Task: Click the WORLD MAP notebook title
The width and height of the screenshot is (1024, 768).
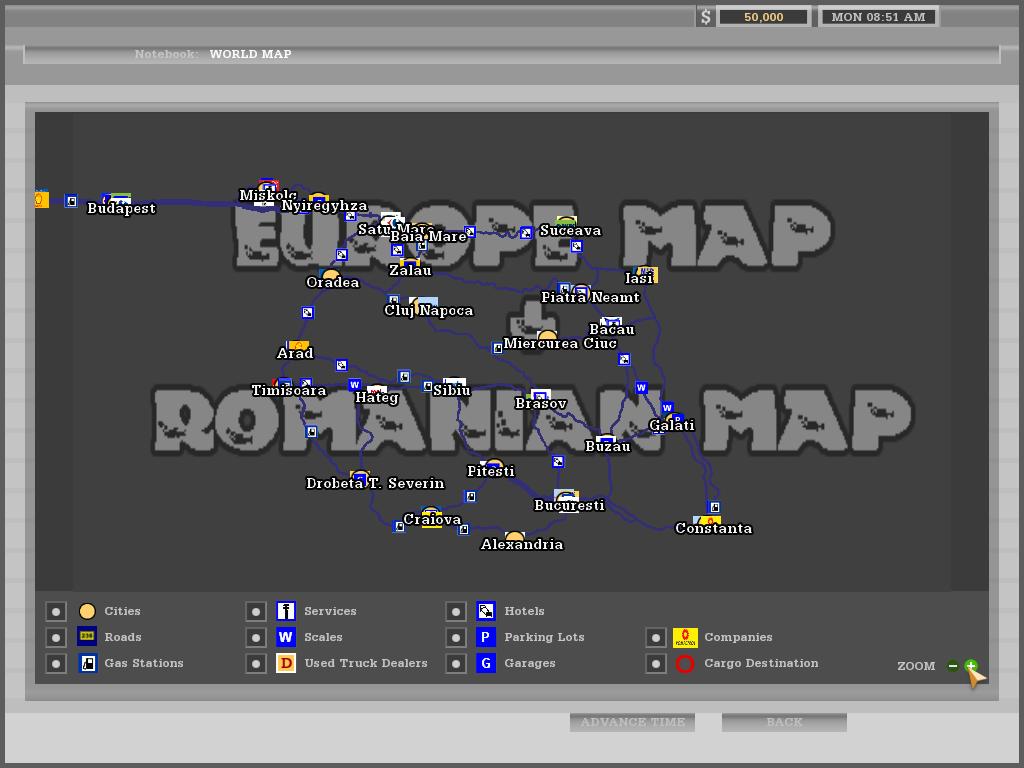Action: 250,54
